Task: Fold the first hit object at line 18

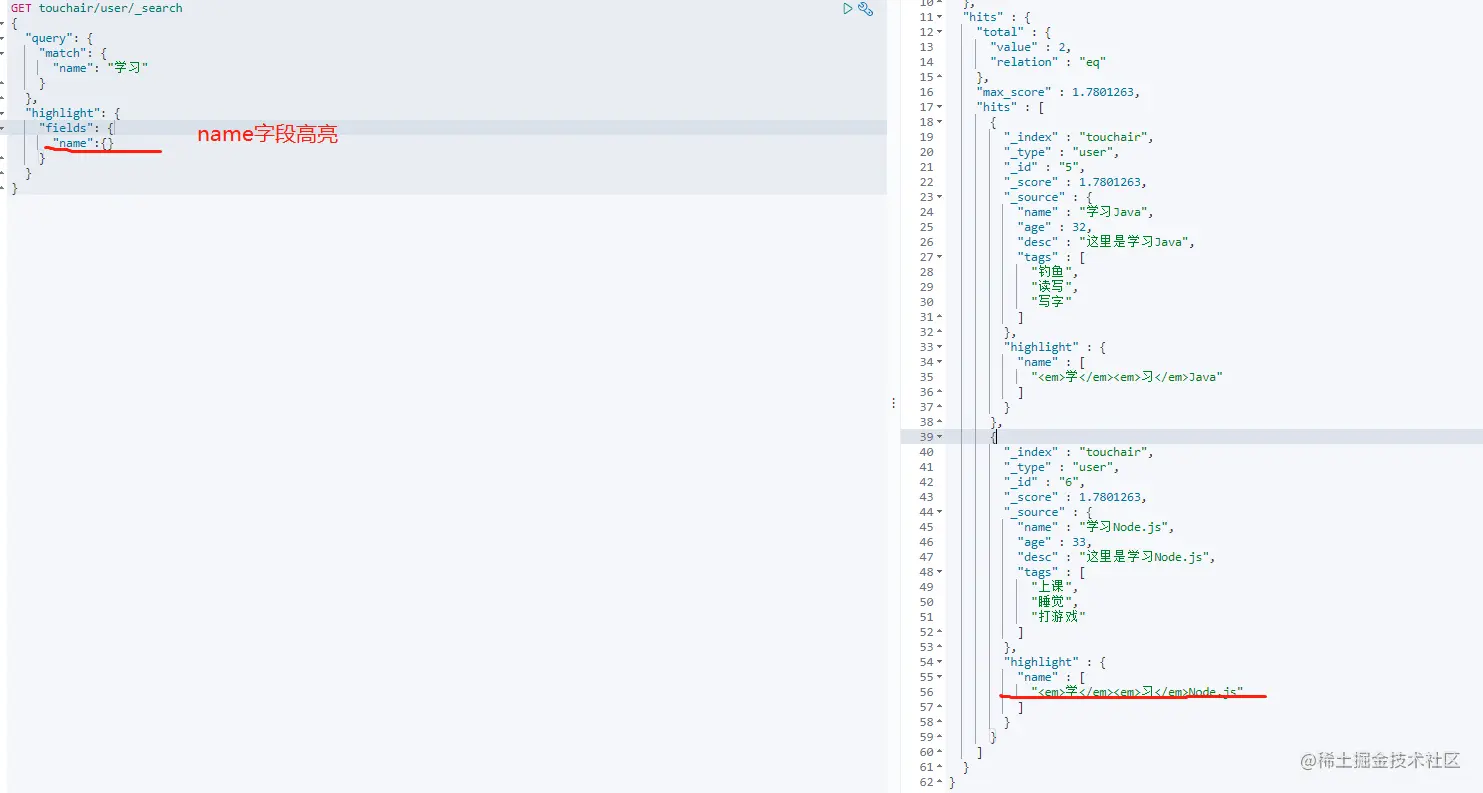Action: [942, 122]
